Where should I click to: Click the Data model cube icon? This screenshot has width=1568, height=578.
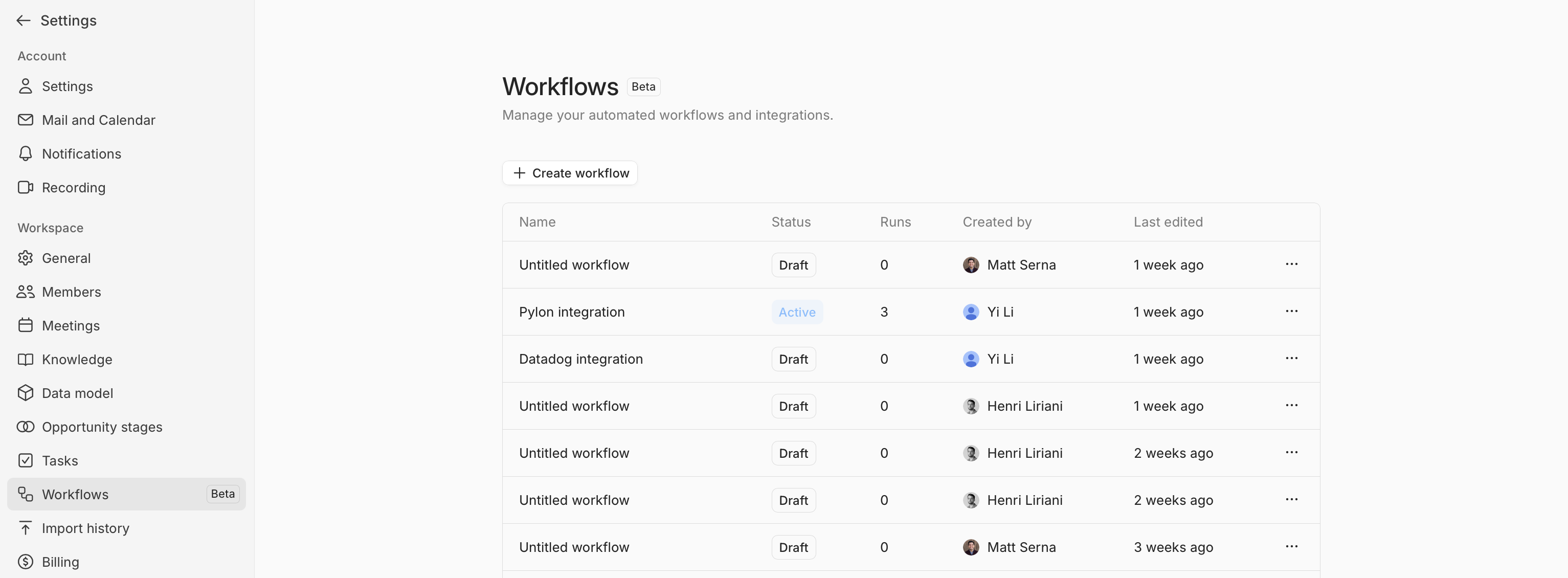[x=25, y=393]
